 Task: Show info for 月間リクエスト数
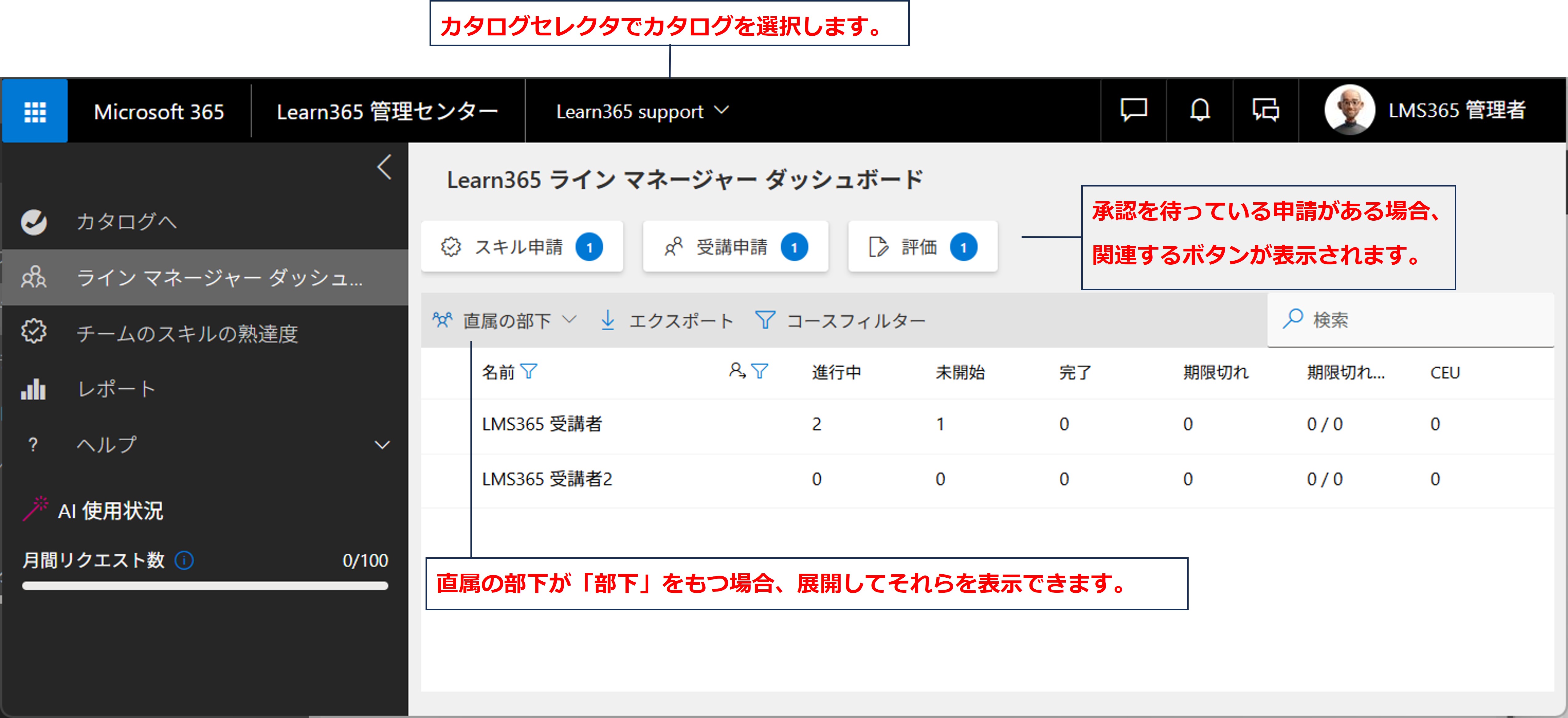click(184, 560)
